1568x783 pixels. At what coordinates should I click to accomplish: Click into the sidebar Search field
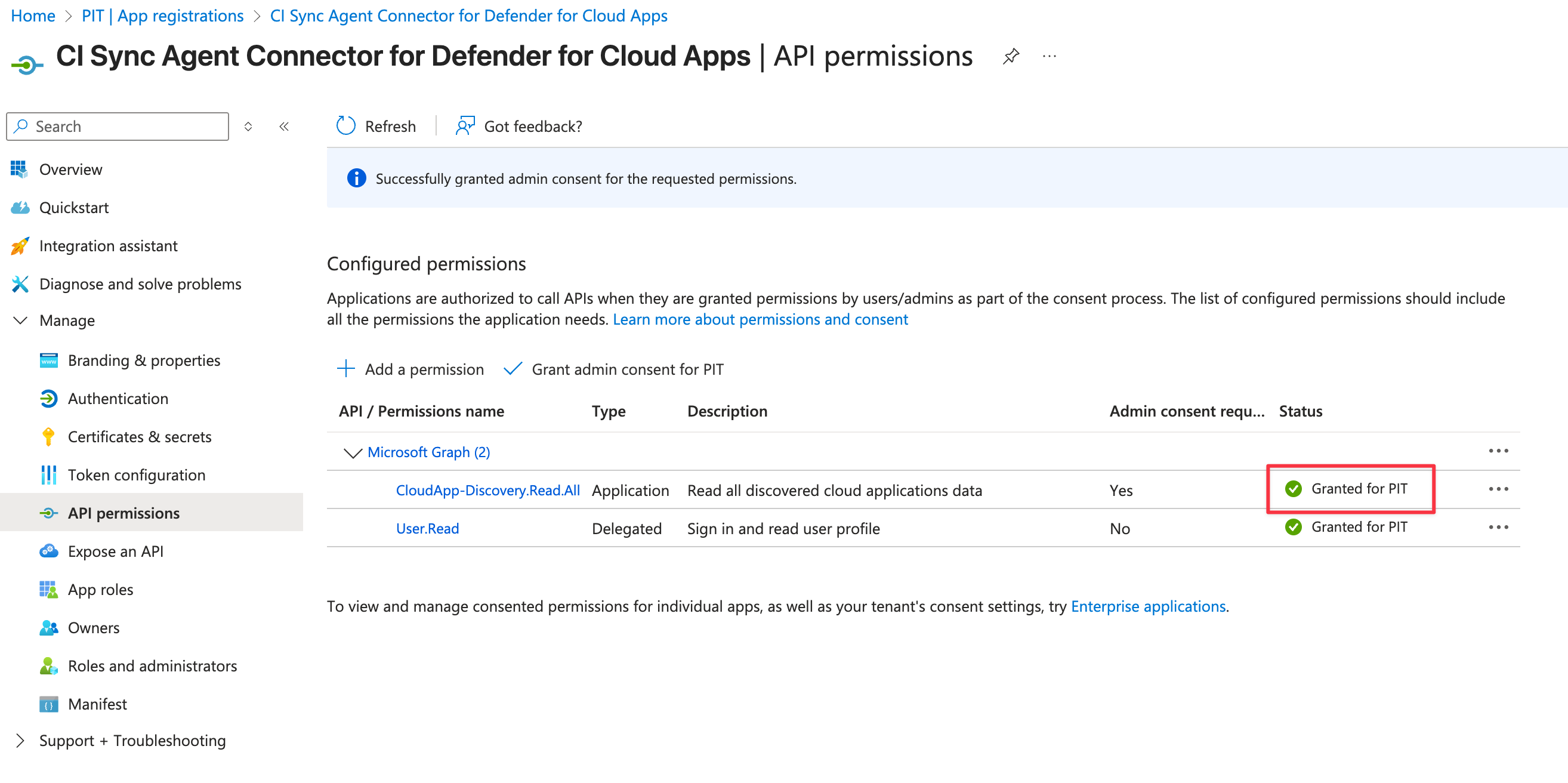point(118,126)
